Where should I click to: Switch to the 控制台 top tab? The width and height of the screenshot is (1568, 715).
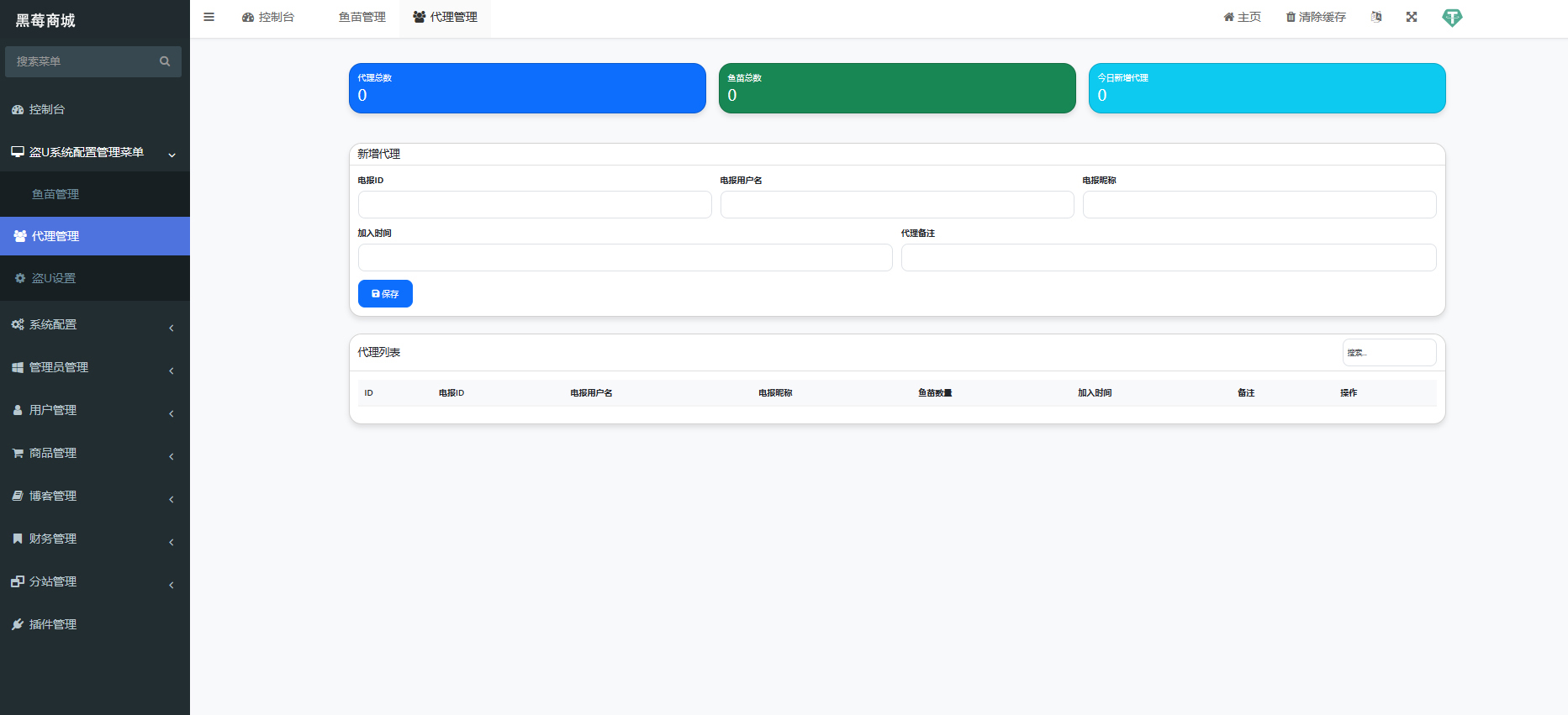point(269,17)
